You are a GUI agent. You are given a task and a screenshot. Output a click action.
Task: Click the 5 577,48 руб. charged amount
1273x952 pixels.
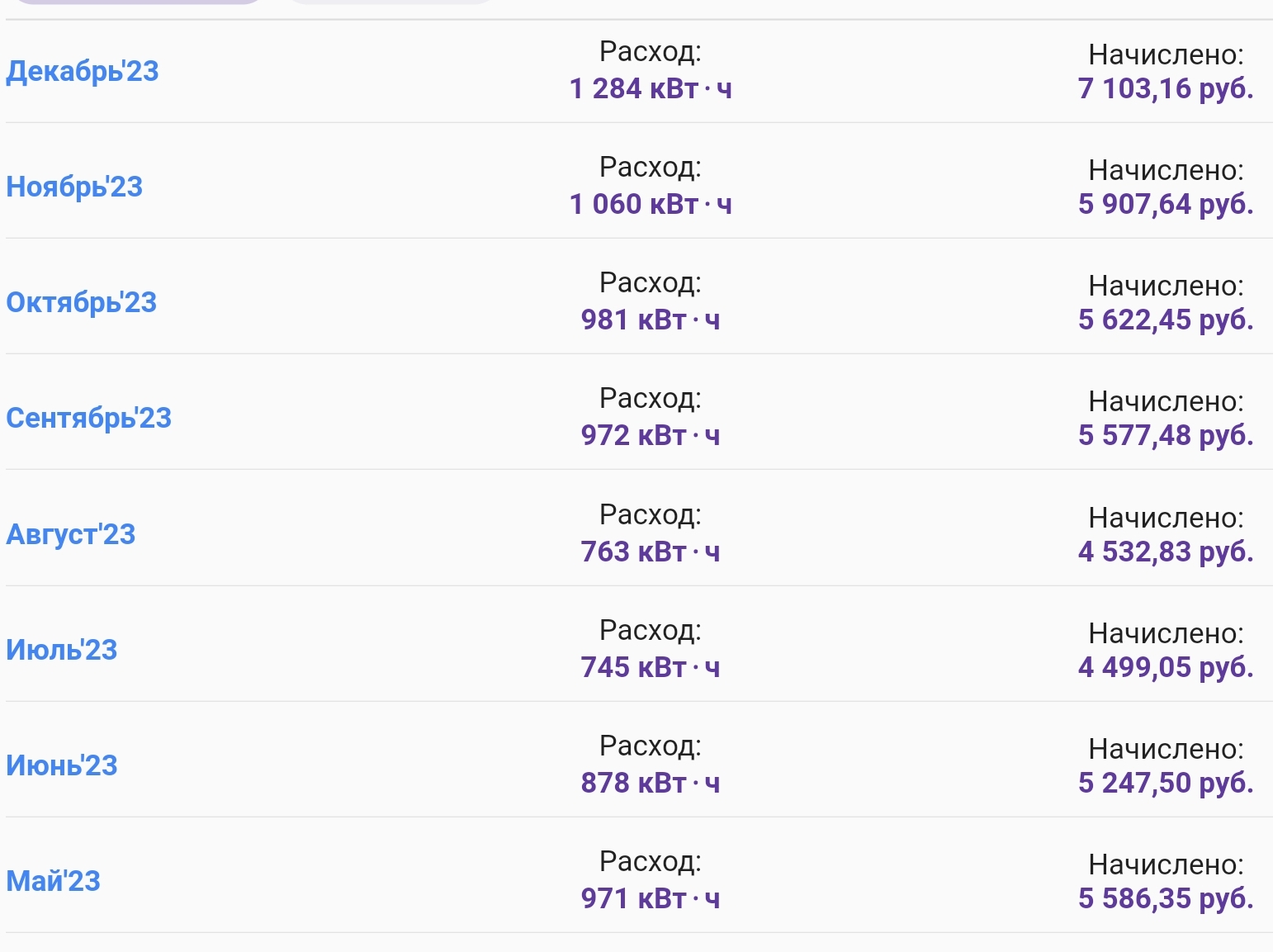click(1166, 435)
